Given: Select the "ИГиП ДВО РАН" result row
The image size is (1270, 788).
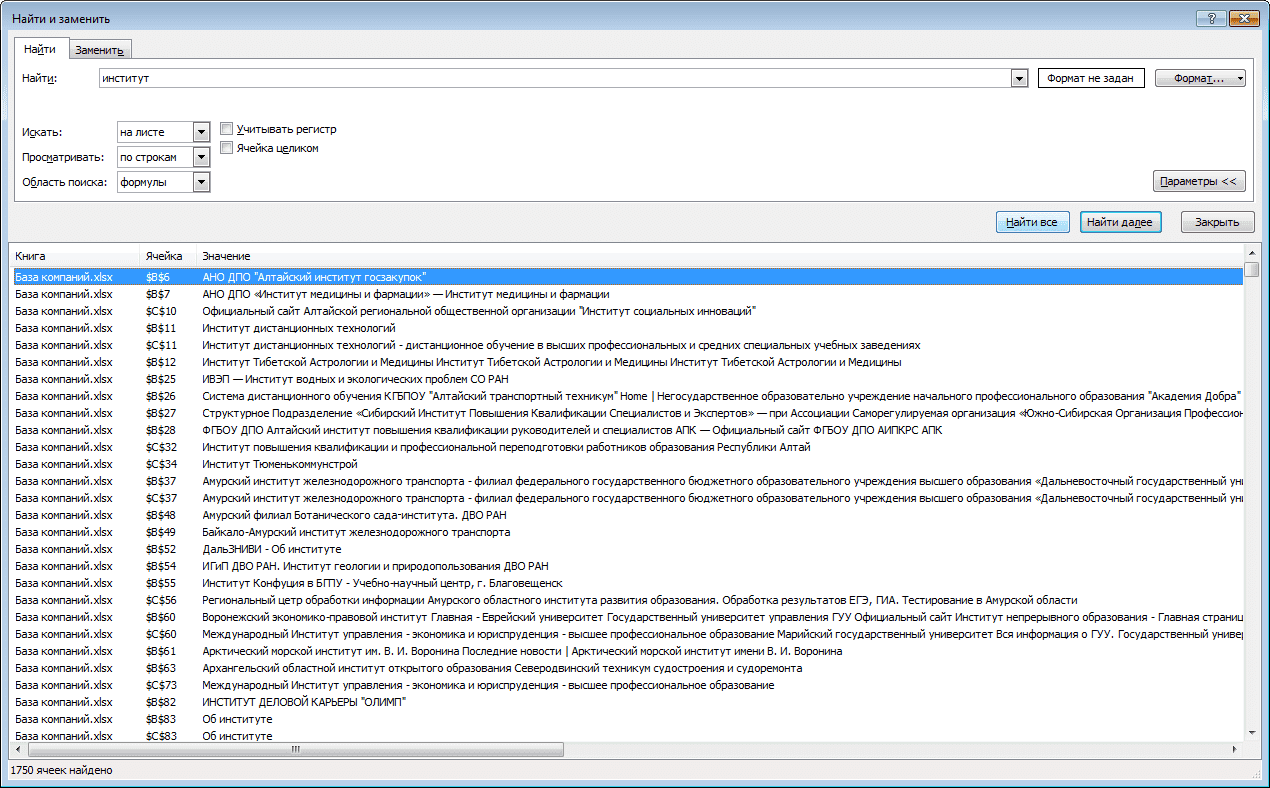Looking at the screenshot, I should pyautogui.click(x=627, y=566).
